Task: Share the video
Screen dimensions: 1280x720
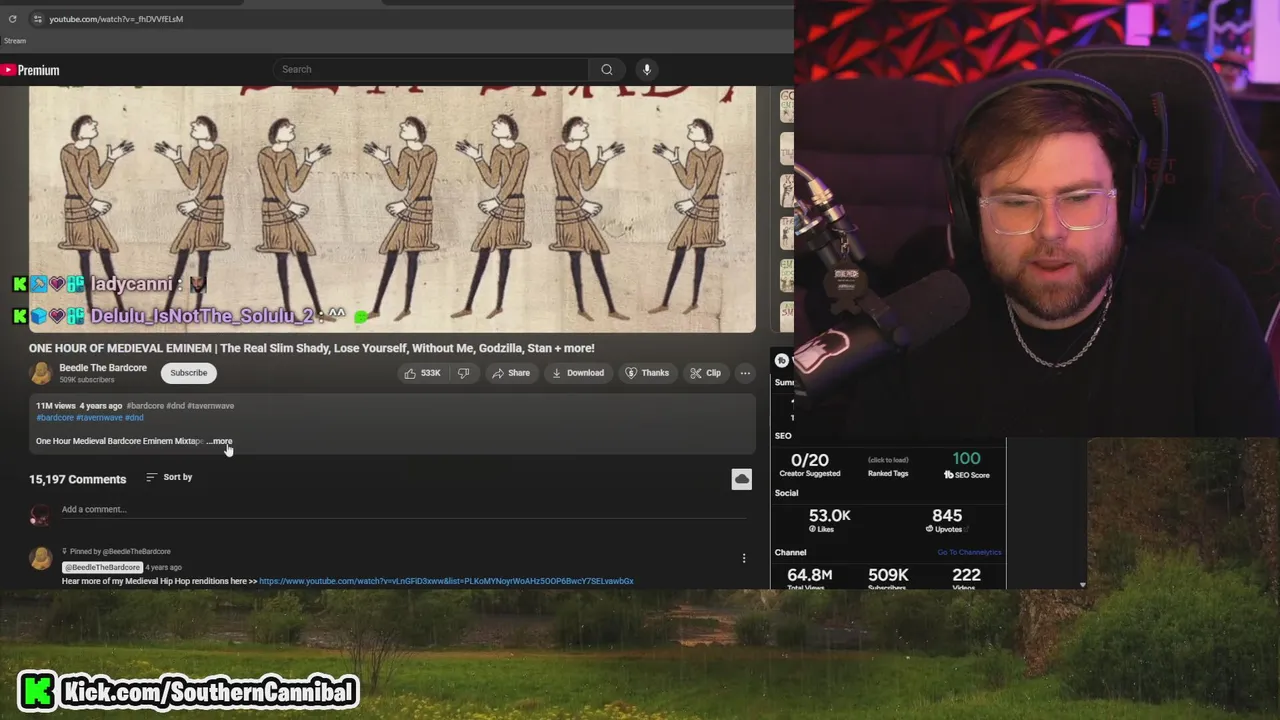Action: (x=510, y=373)
